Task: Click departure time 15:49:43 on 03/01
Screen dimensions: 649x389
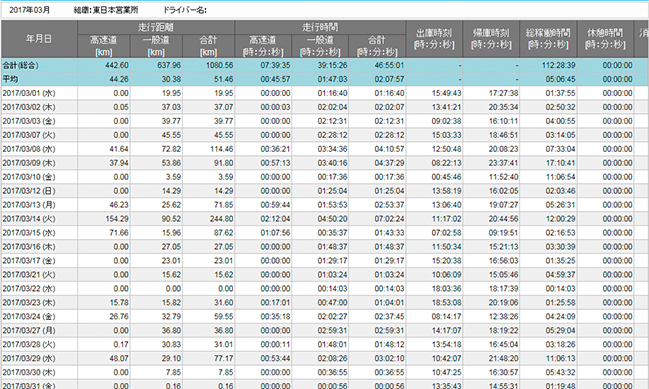Action: click(446, 93)
